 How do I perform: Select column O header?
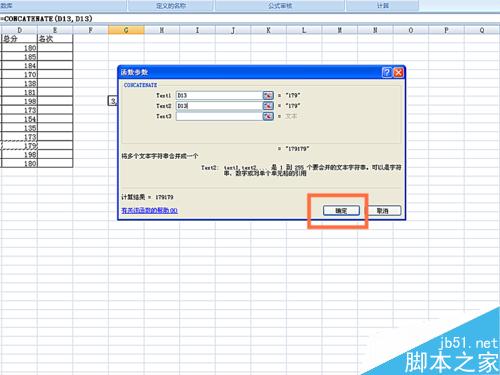click(x=411, y=30)
